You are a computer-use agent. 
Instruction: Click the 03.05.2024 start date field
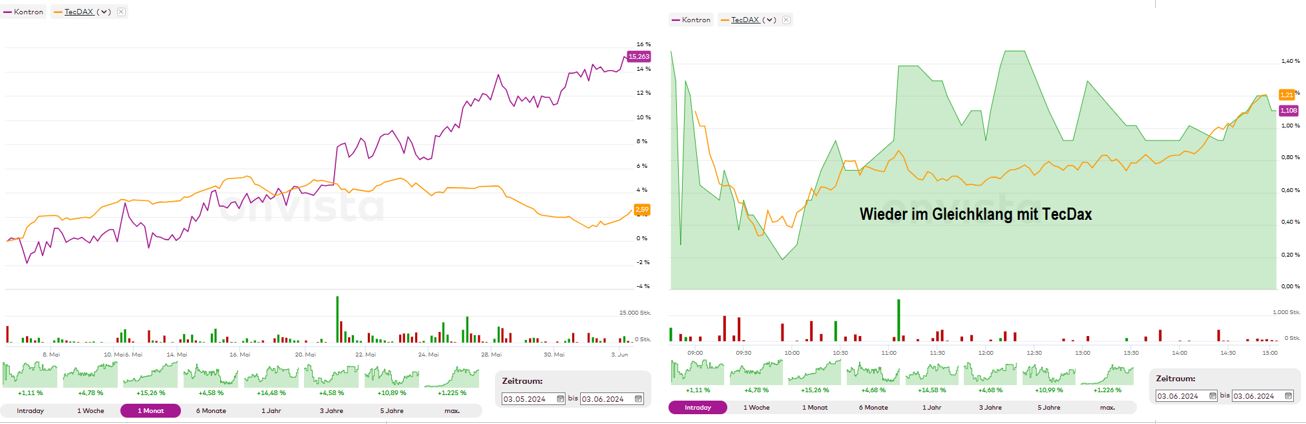[528, 398]
